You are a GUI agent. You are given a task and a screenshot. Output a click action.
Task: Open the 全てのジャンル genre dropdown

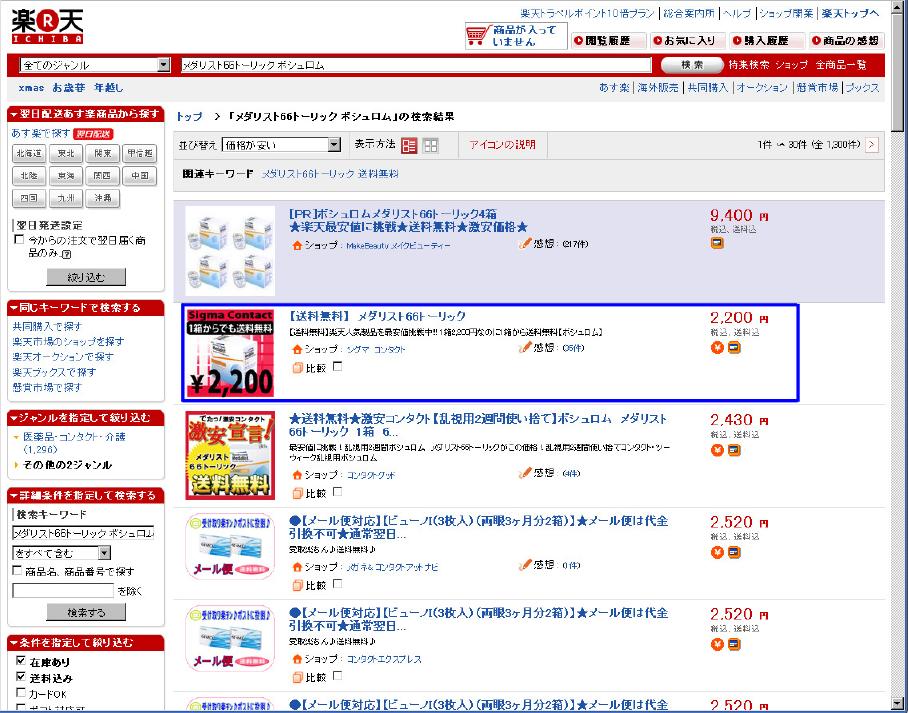point(96,65)
